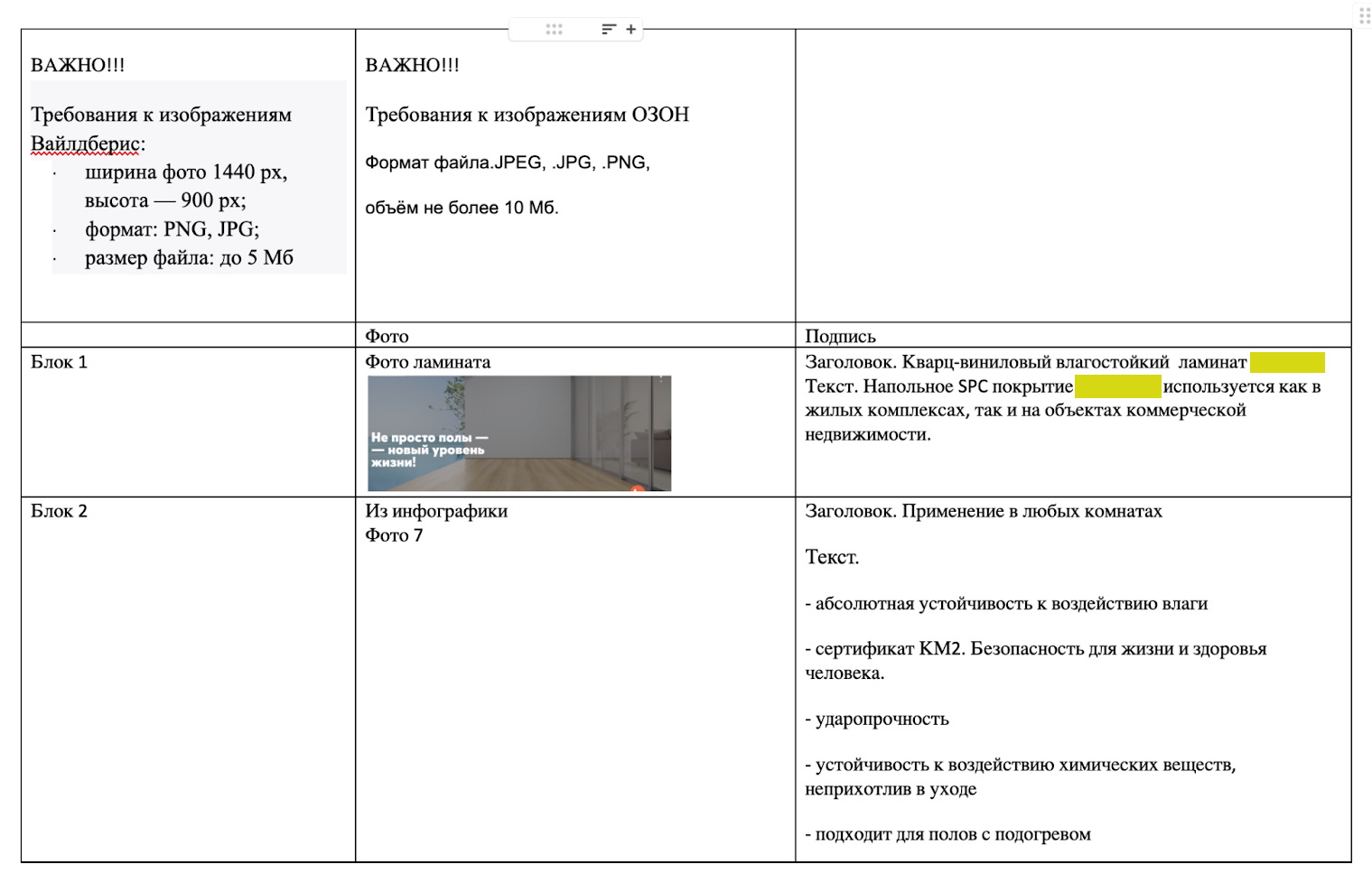
Task: Click orange round button on laminate photo
Action: click(638, 488)
